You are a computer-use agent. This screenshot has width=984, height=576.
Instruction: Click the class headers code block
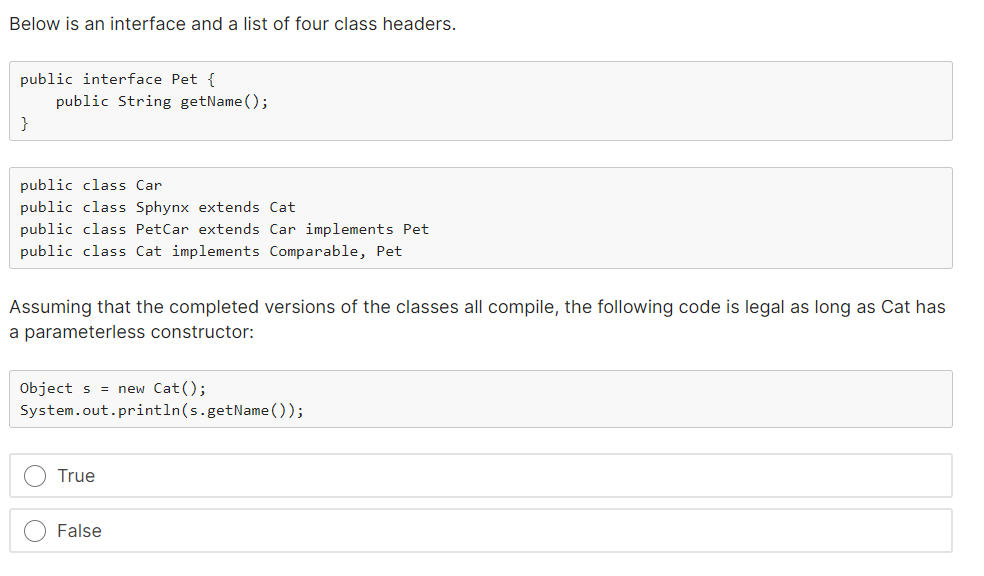[480, 217]
